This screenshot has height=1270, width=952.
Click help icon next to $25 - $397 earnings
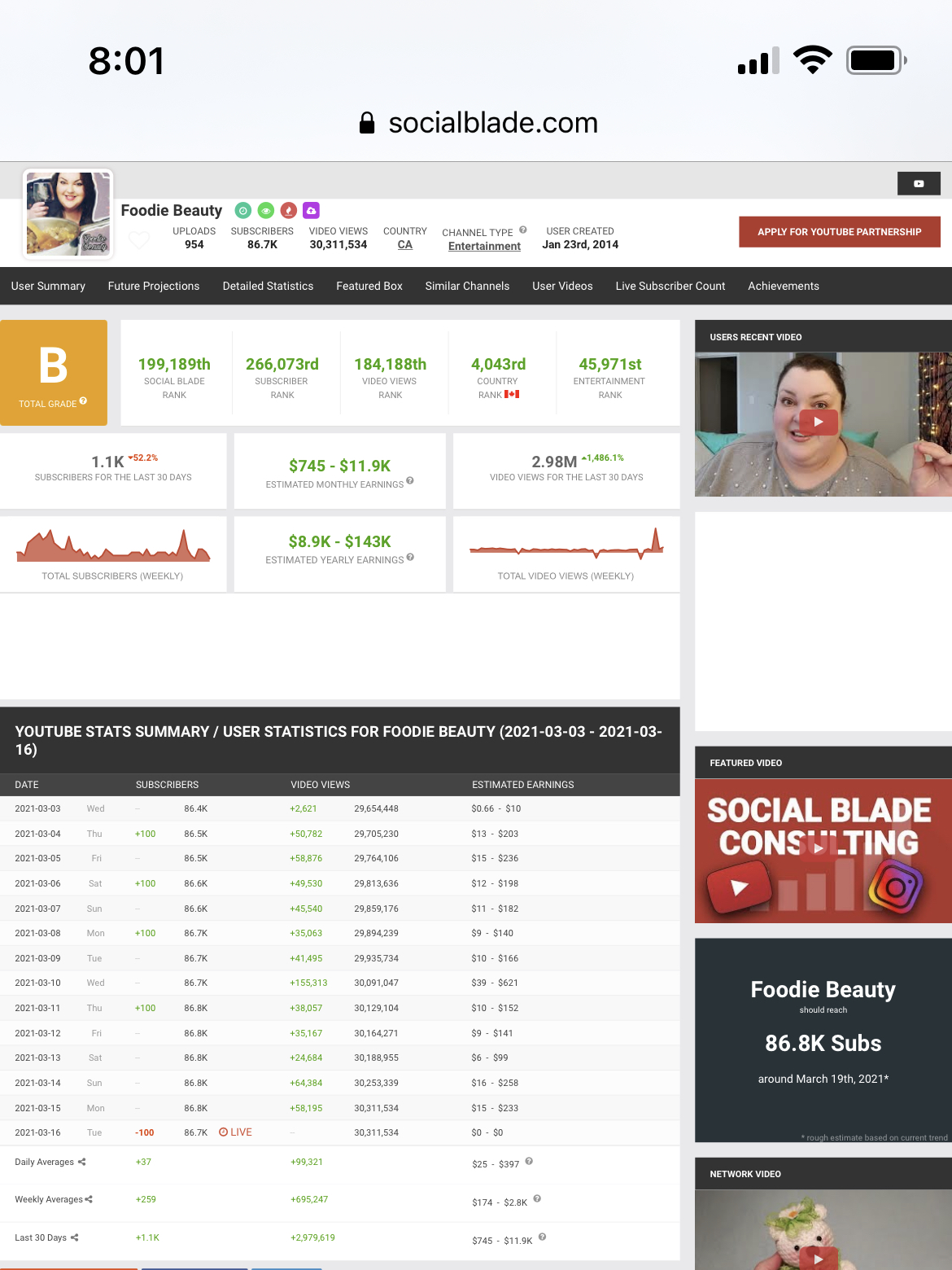coord(529,1162)
